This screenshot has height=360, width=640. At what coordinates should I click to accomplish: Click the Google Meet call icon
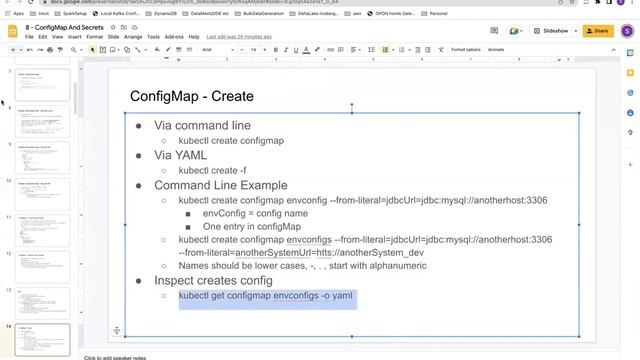[515, 31]
